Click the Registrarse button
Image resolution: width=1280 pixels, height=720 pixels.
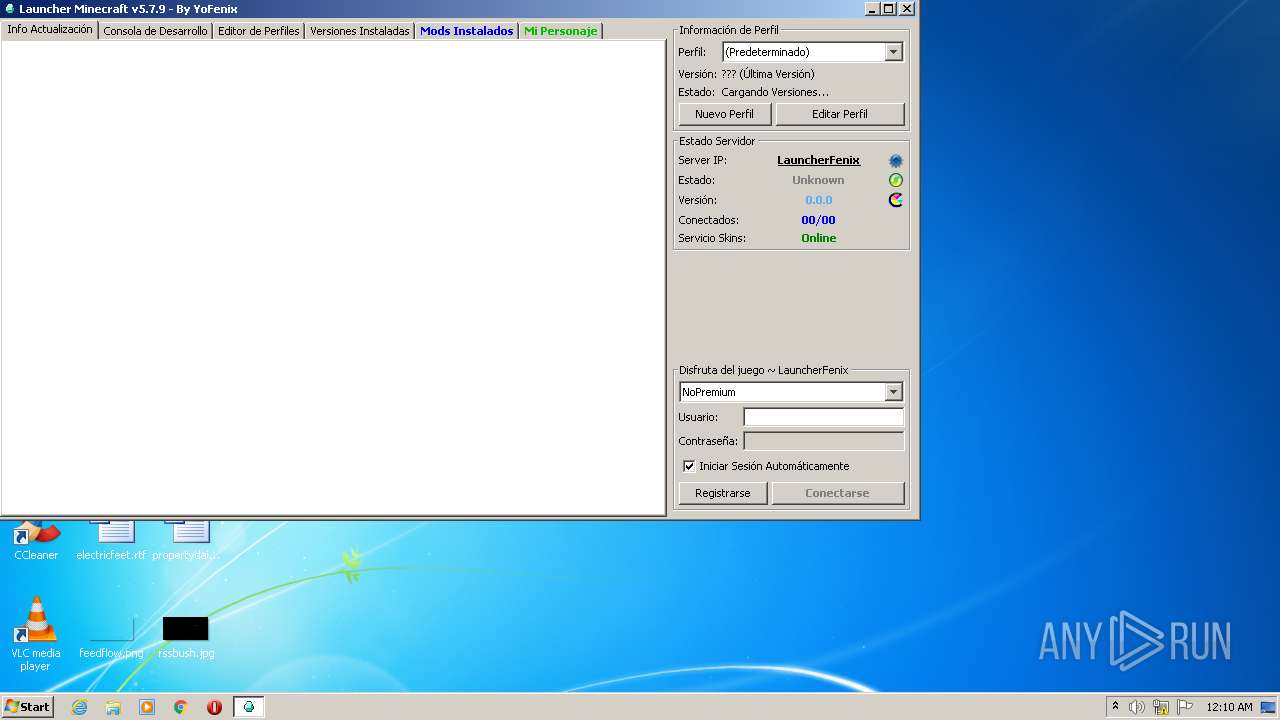pyautogui.click(x=723, y=493)
